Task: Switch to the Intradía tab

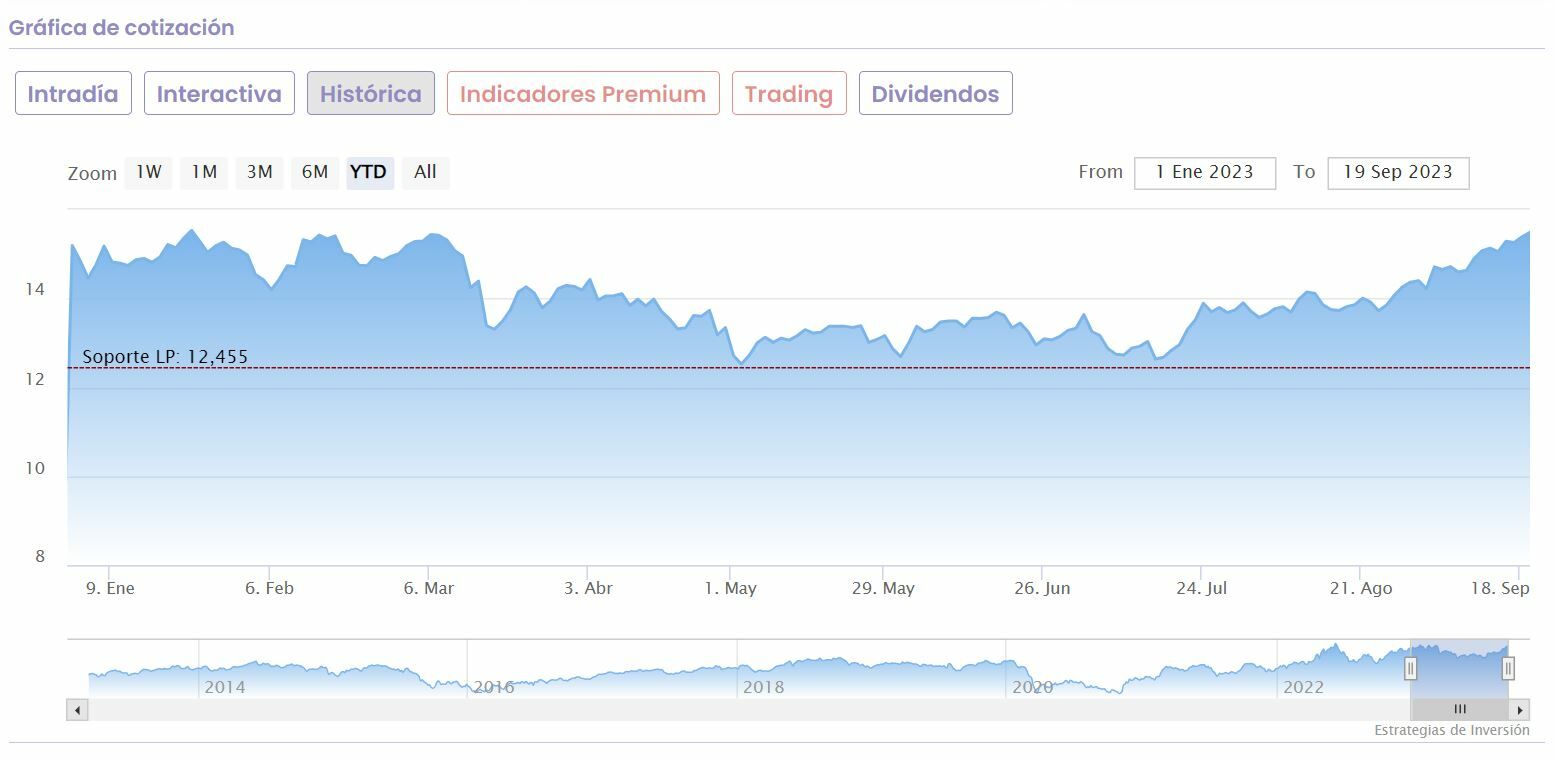Action: [73, 94]
